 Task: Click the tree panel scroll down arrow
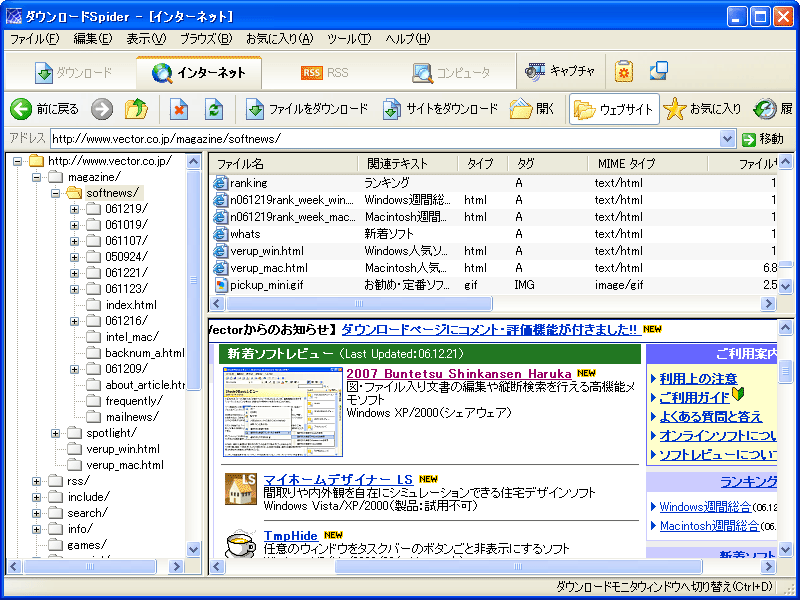pyautogui.click(x=193, y=549)
